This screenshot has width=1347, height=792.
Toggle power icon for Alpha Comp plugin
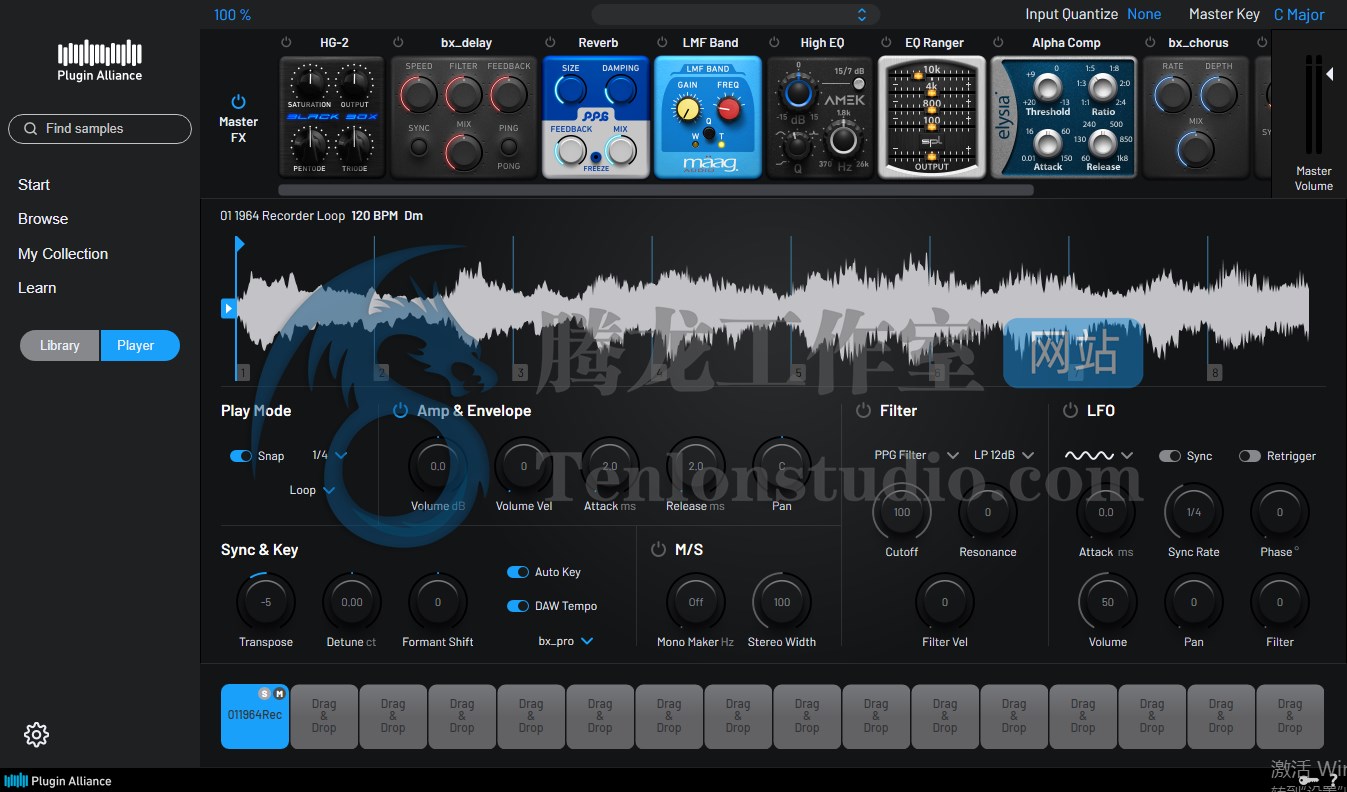coord(998,42)
